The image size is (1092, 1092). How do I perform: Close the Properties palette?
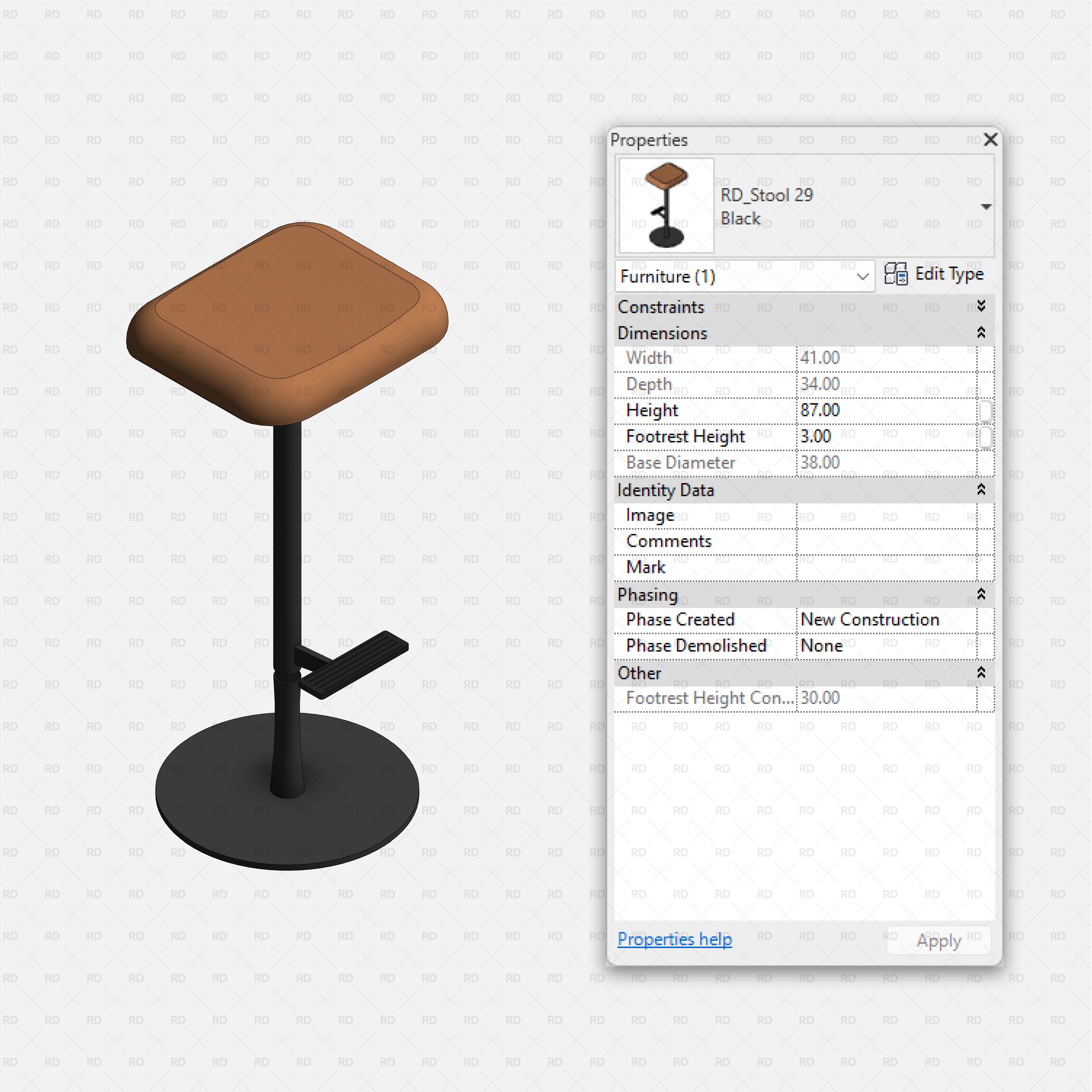click(991, 140)
